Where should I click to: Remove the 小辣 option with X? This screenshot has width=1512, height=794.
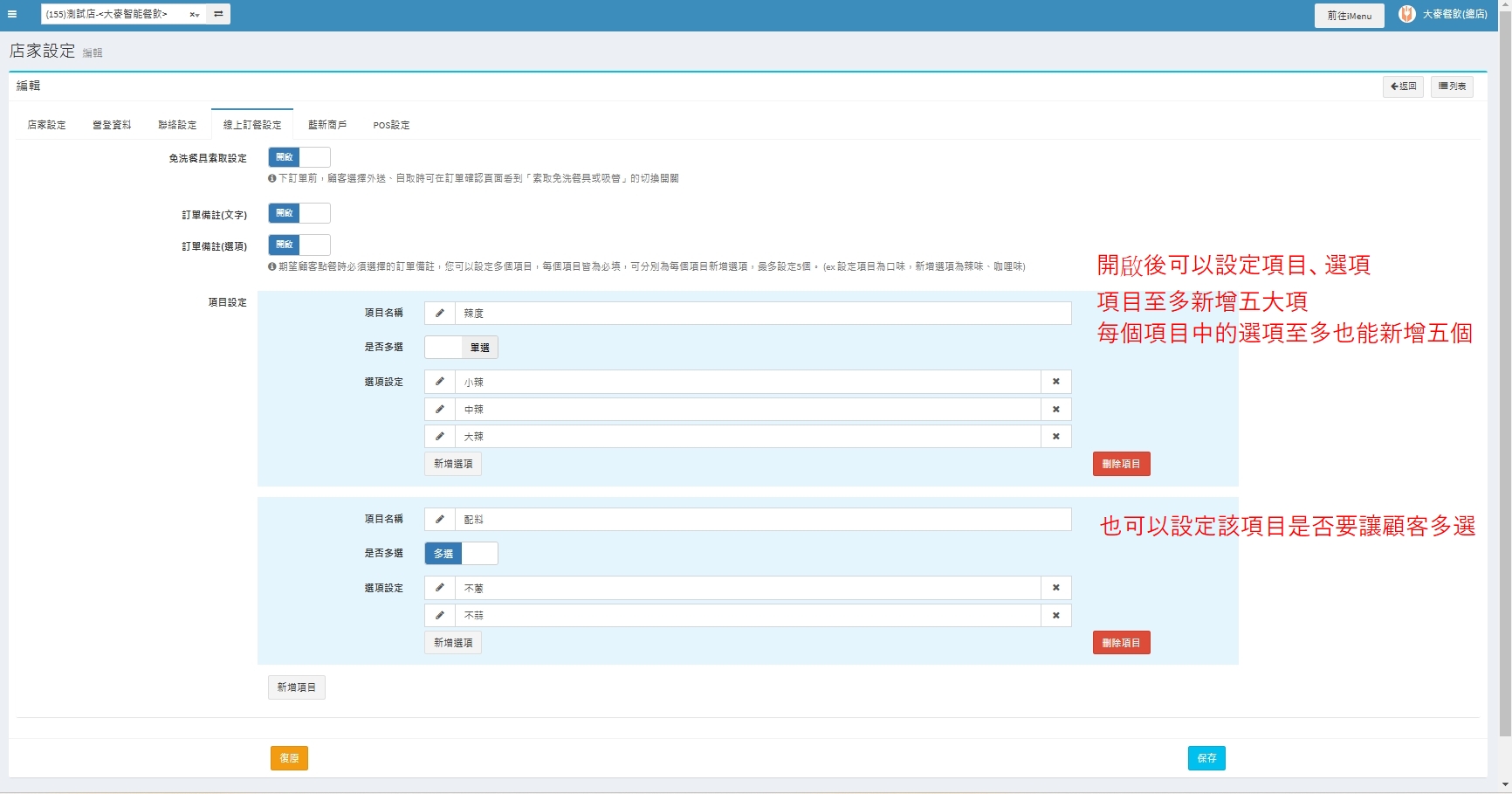click(x=1055, y=382)
